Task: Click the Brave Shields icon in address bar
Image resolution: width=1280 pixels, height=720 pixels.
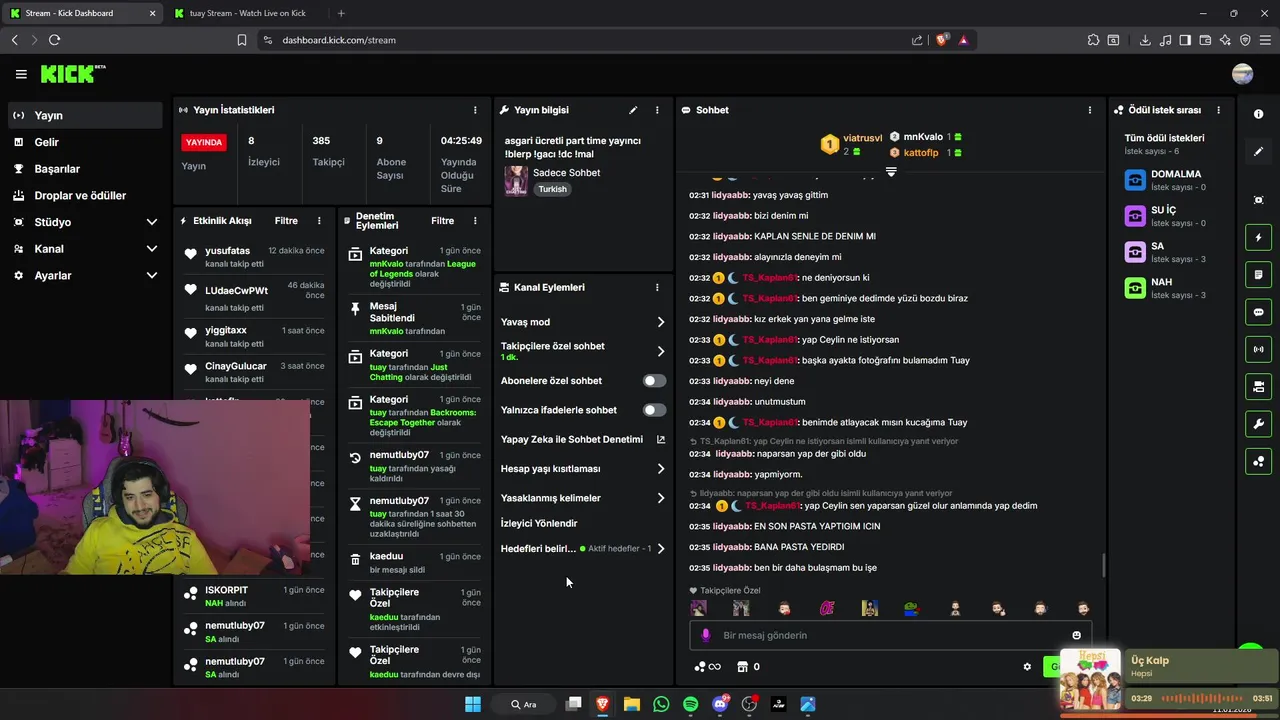Action: (941, 40)
